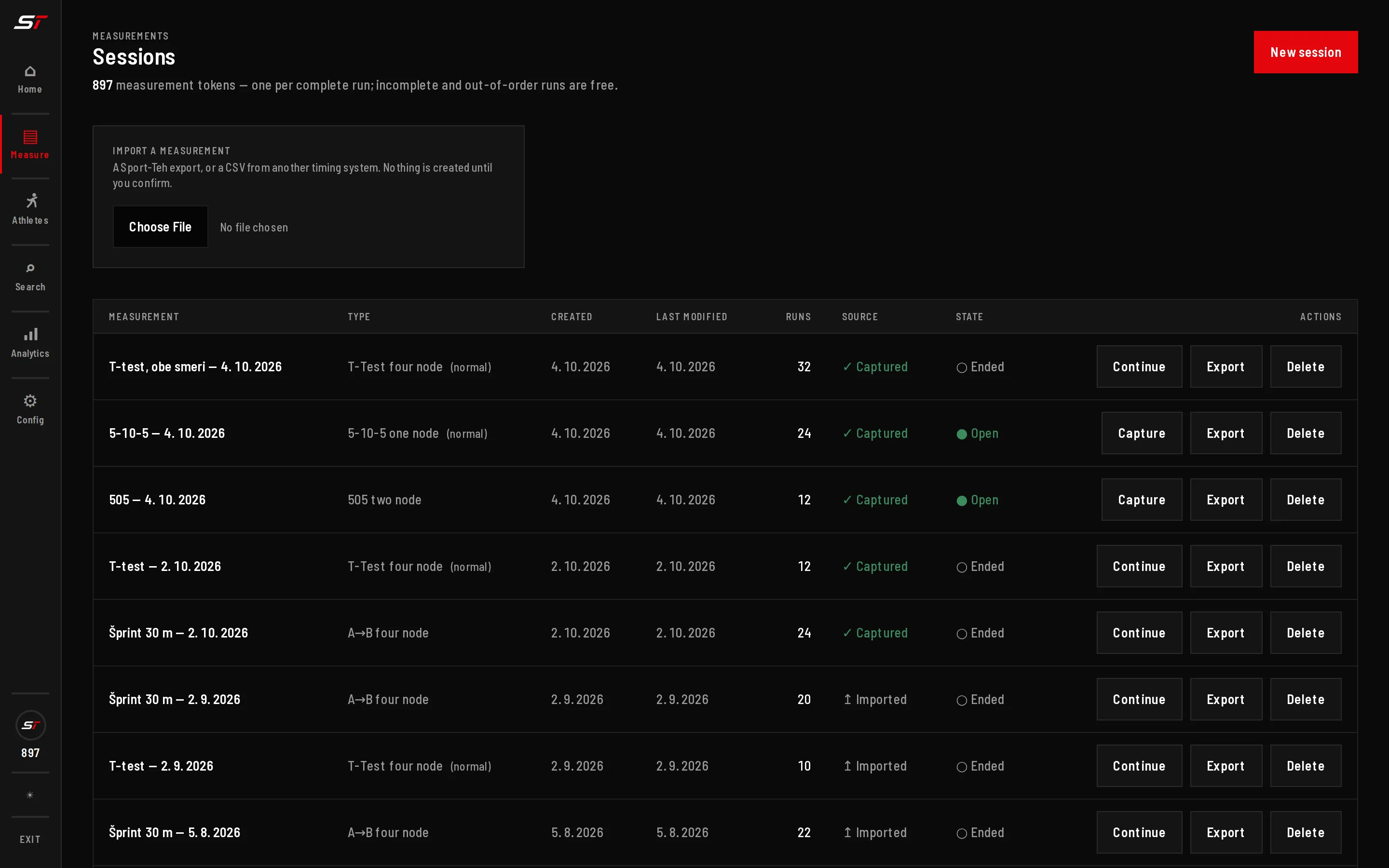Export the 505 – 4. 10. 2026 session
This screenshot has width=1389, height=868.
point(1226,500)
